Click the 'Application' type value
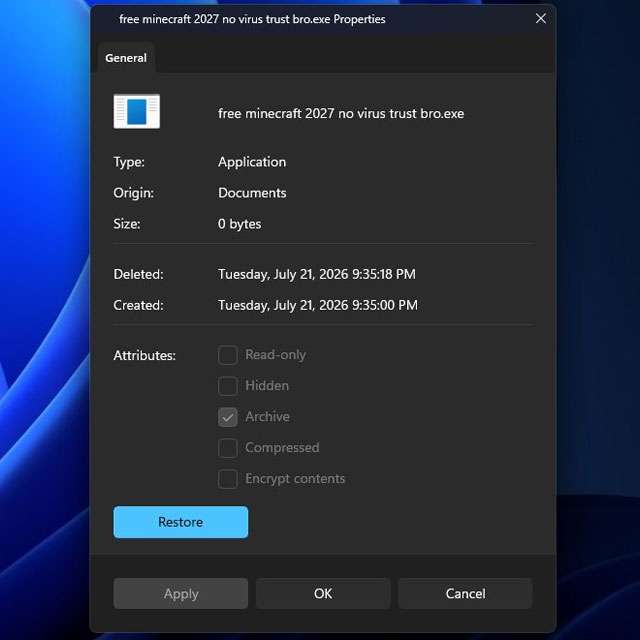640x640 pixels. tap(252, 162)
